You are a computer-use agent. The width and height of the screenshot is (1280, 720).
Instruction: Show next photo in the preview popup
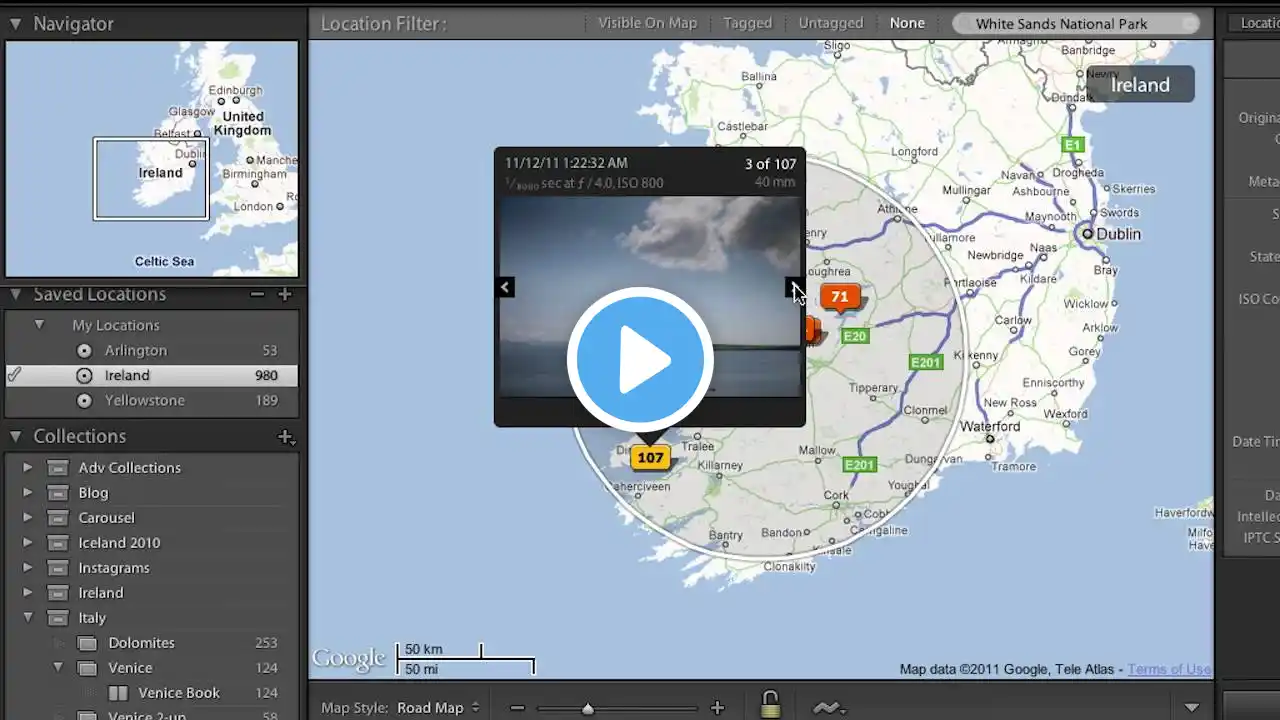click(x=793, y=288)
